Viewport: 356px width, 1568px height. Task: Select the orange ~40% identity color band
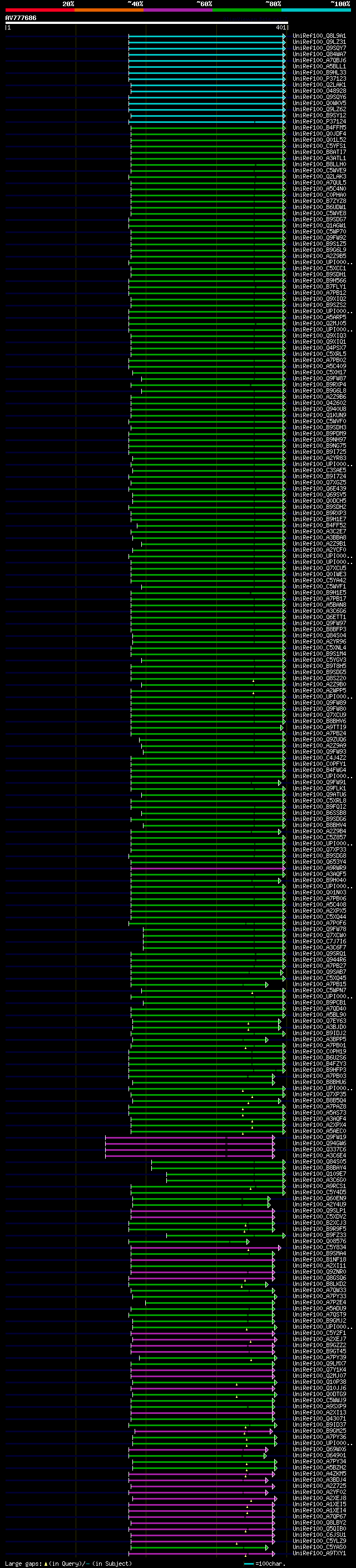tap(109, 10)
